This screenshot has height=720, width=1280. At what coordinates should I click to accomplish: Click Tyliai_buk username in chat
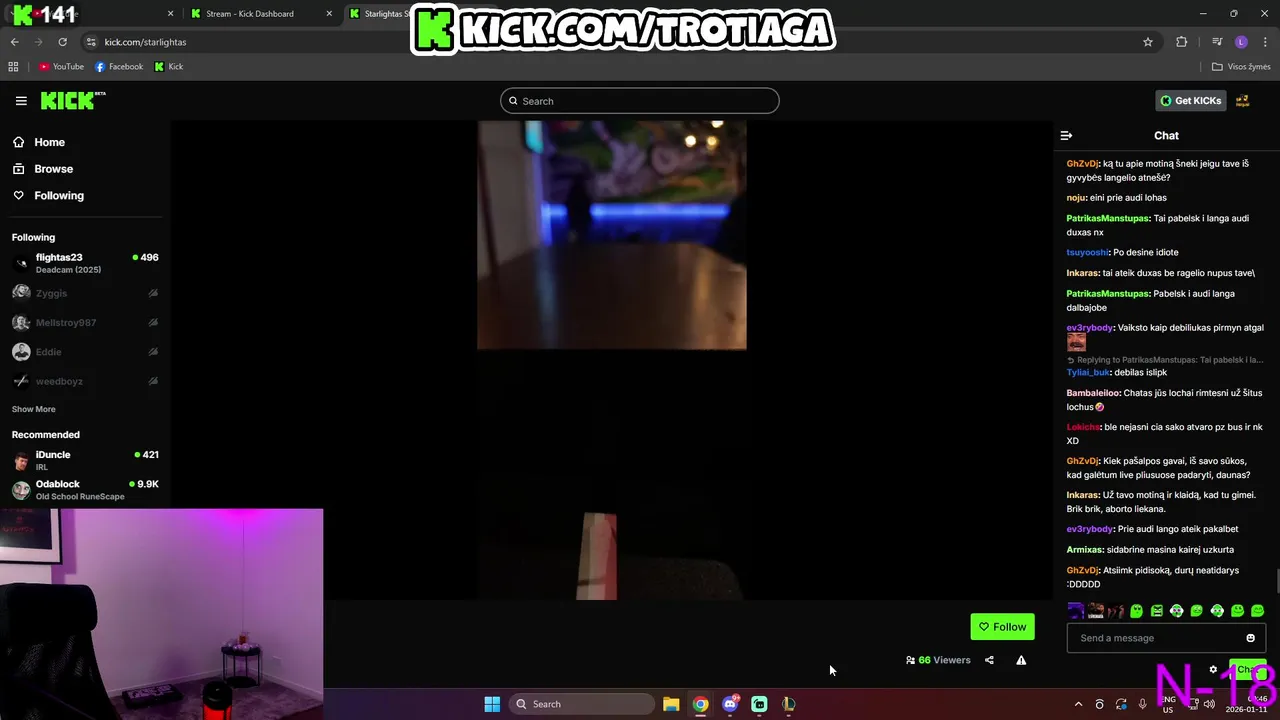[1088, 373]
